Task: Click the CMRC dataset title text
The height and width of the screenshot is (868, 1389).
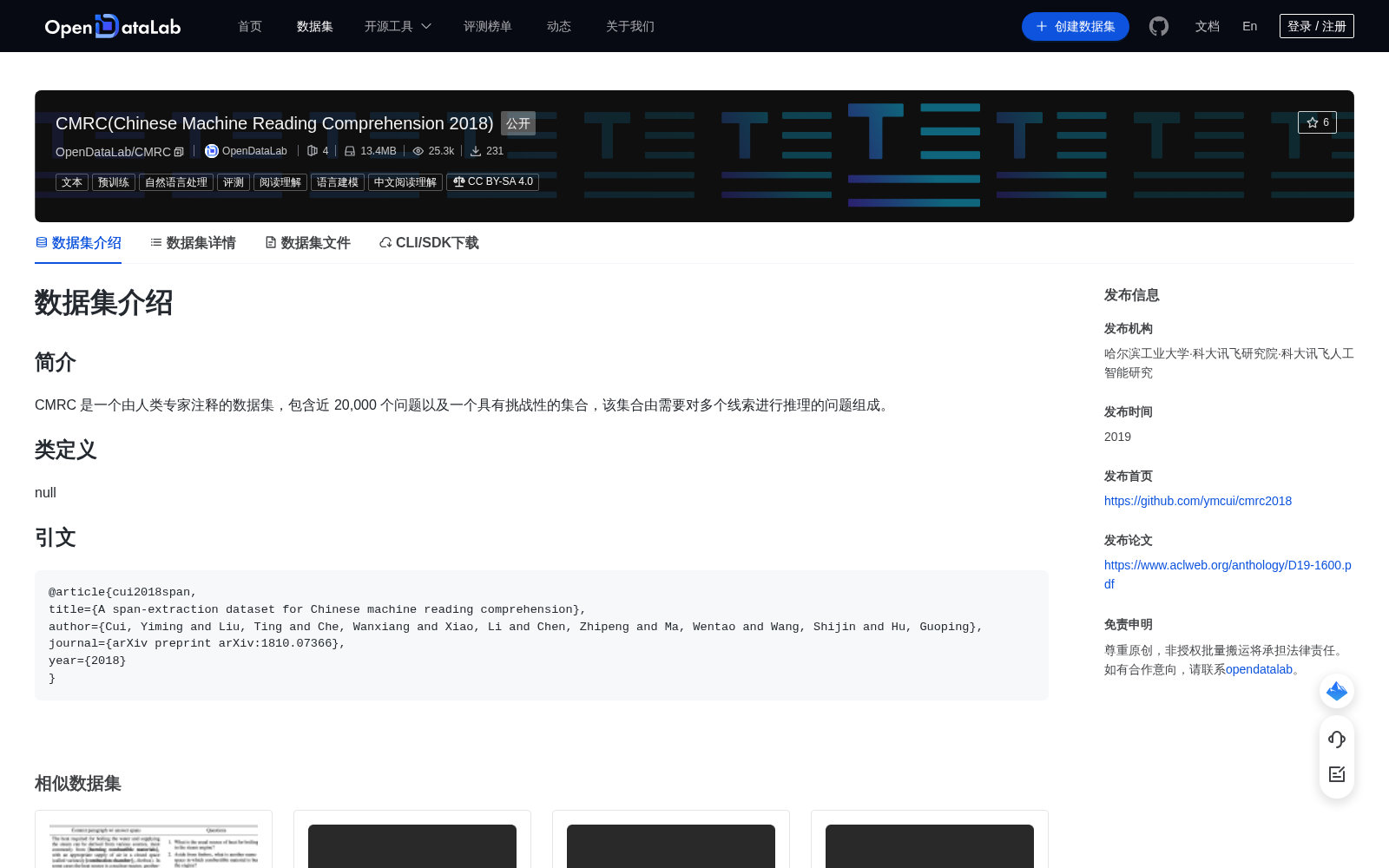Action: coord(274,123)
